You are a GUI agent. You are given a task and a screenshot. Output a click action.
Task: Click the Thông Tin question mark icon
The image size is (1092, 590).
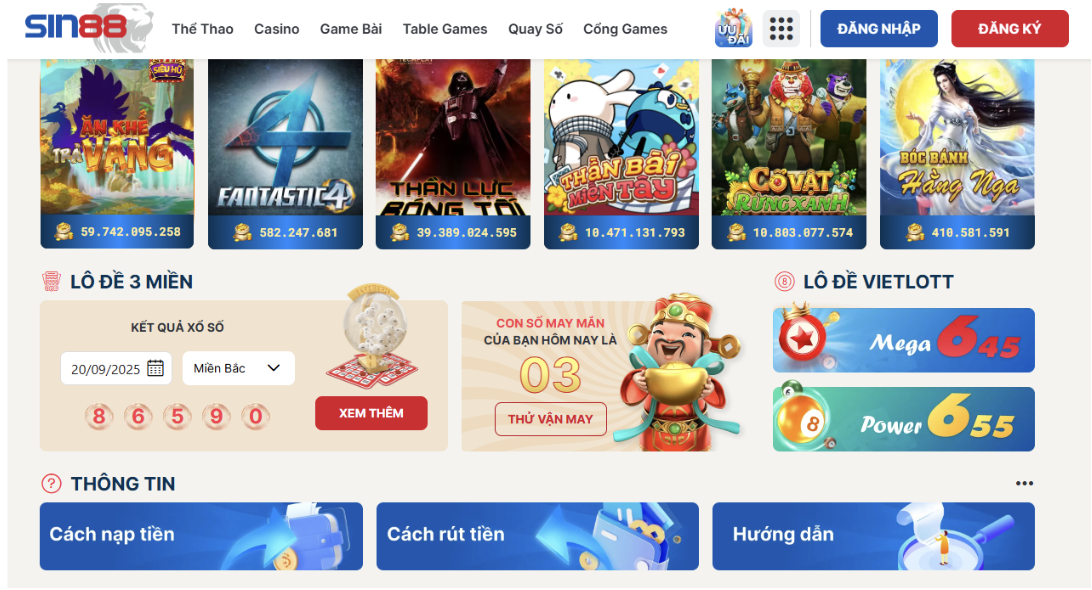tap(52, 483)
